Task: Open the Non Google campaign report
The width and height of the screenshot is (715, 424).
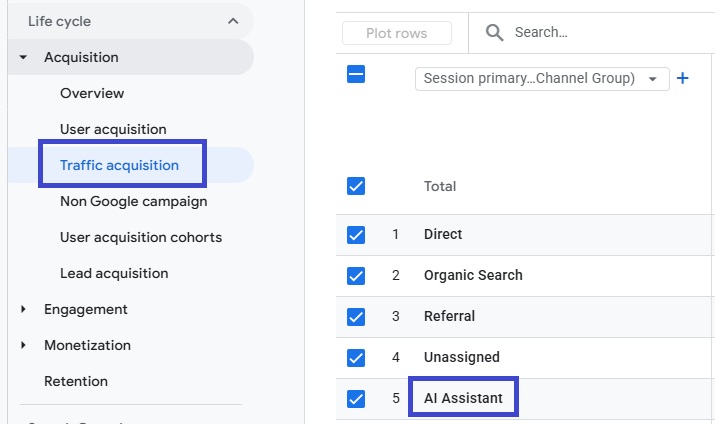Action: pyautogui.click(x=134, y=201)
